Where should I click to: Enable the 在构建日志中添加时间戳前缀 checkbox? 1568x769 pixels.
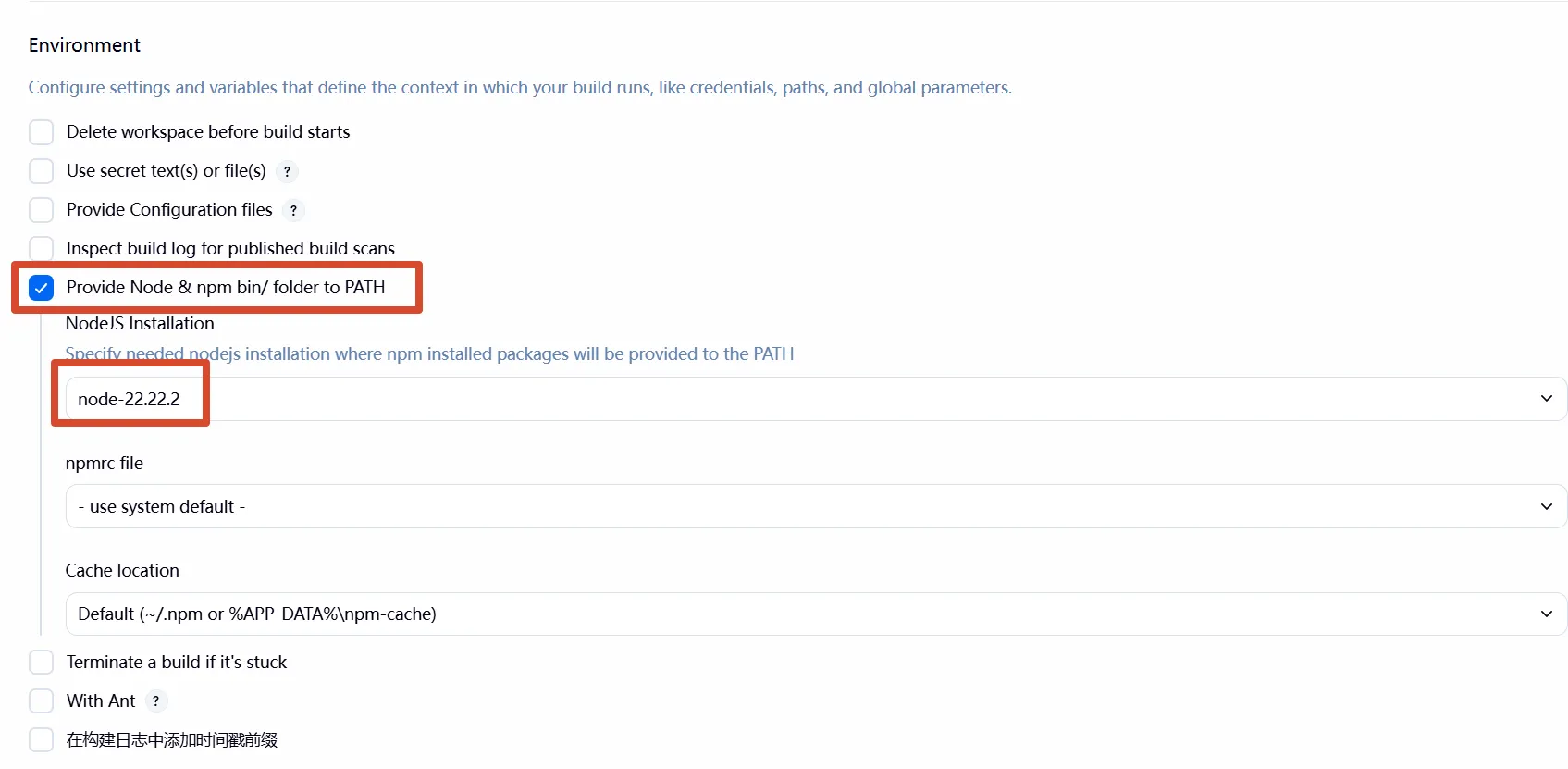tap(42, 740)
